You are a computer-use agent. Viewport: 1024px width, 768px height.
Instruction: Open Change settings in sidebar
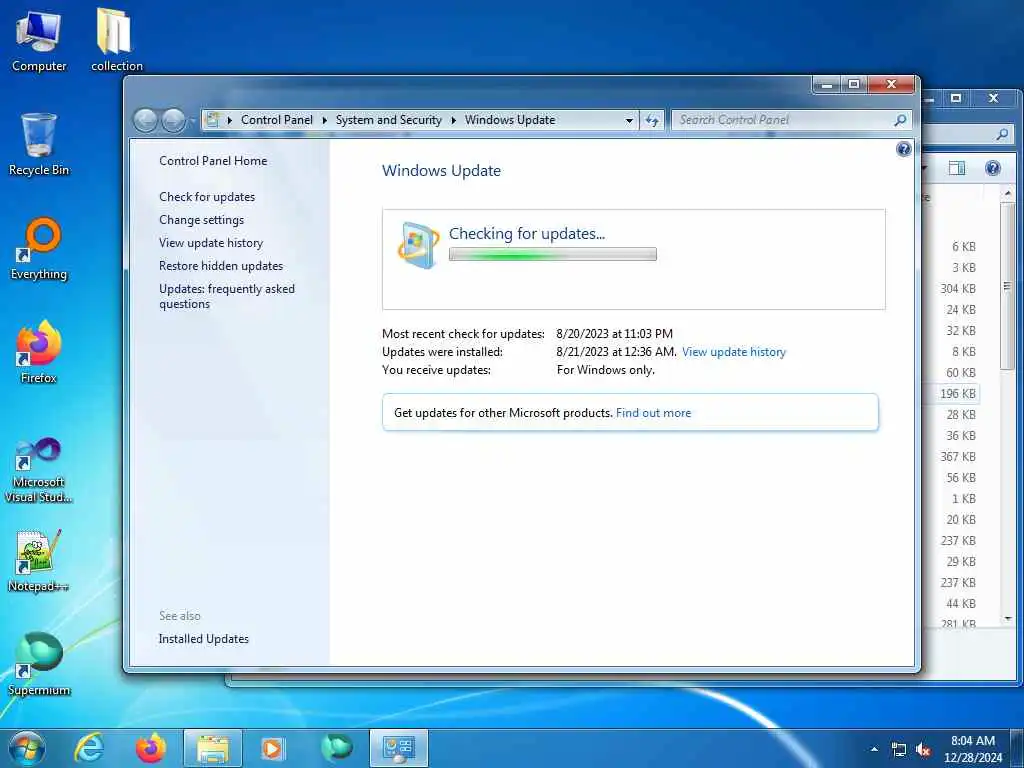pyautogui.click(x=201, y=220)
